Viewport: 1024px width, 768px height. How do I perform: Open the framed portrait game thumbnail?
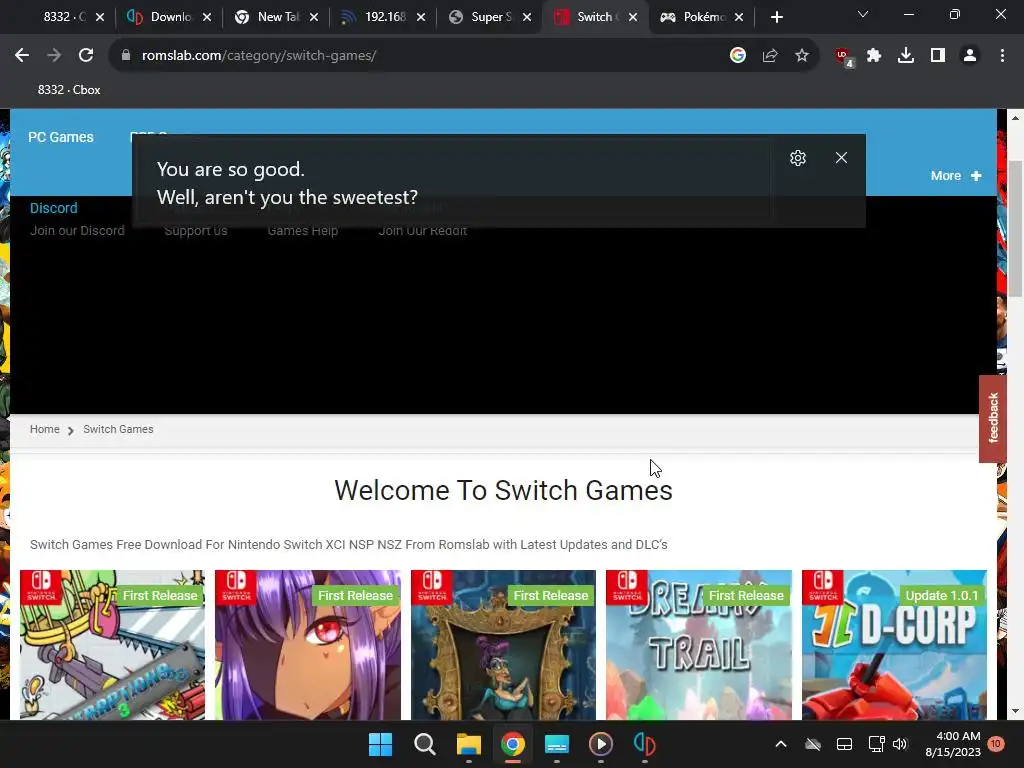pos(504,645)
